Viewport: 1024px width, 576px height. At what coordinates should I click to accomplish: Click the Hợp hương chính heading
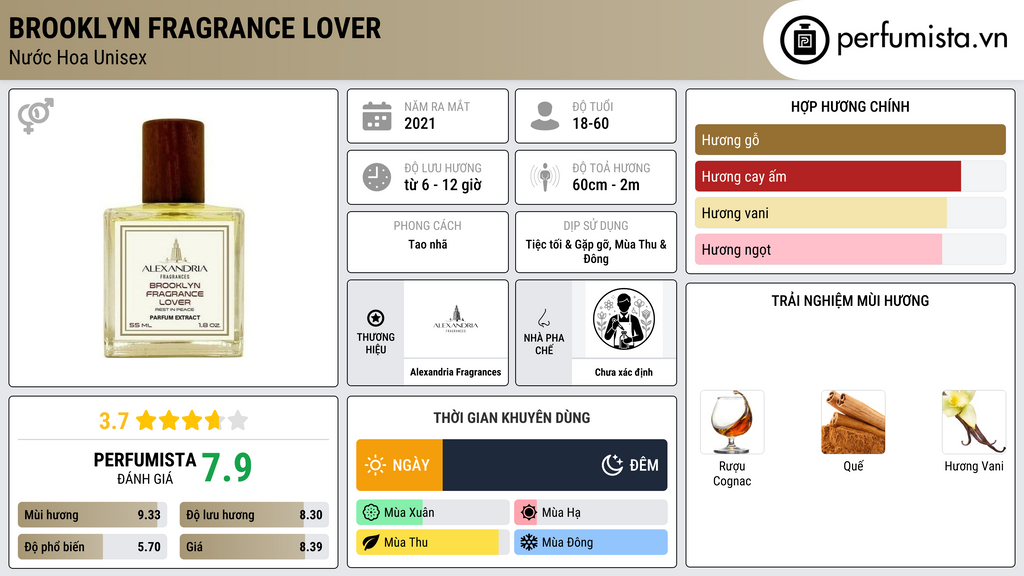(x=850, y=106)
